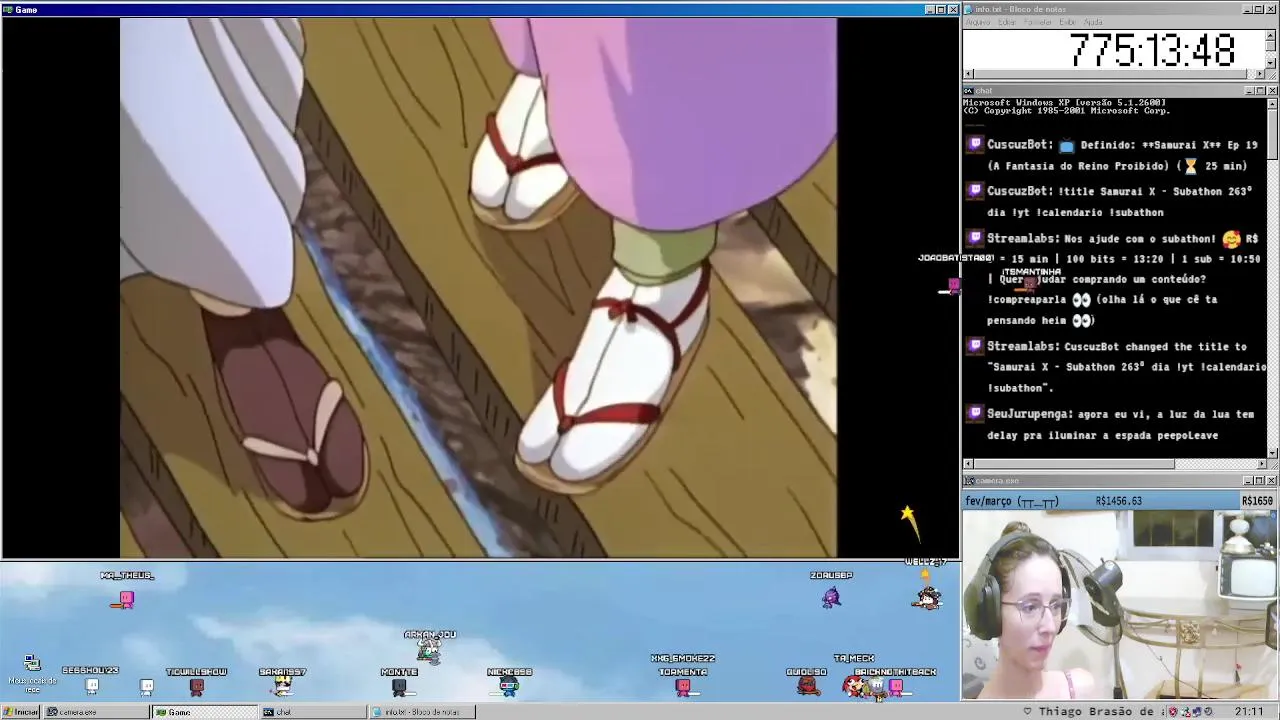
Task: Open the Editar menu in Bloco de notas
Action: pos(1007,22)
